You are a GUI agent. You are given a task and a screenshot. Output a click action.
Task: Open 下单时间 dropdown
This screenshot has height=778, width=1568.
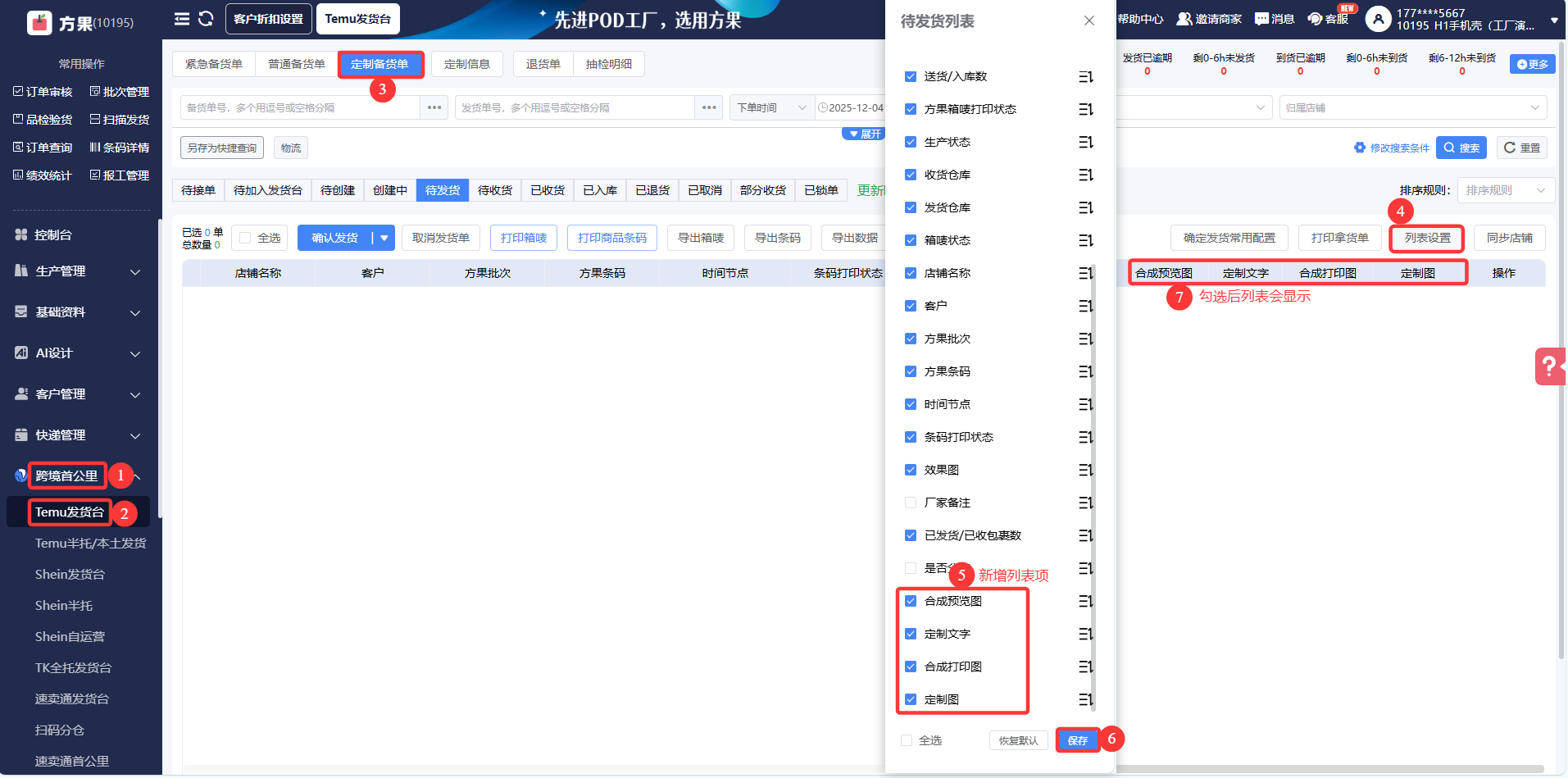(772, 107)
